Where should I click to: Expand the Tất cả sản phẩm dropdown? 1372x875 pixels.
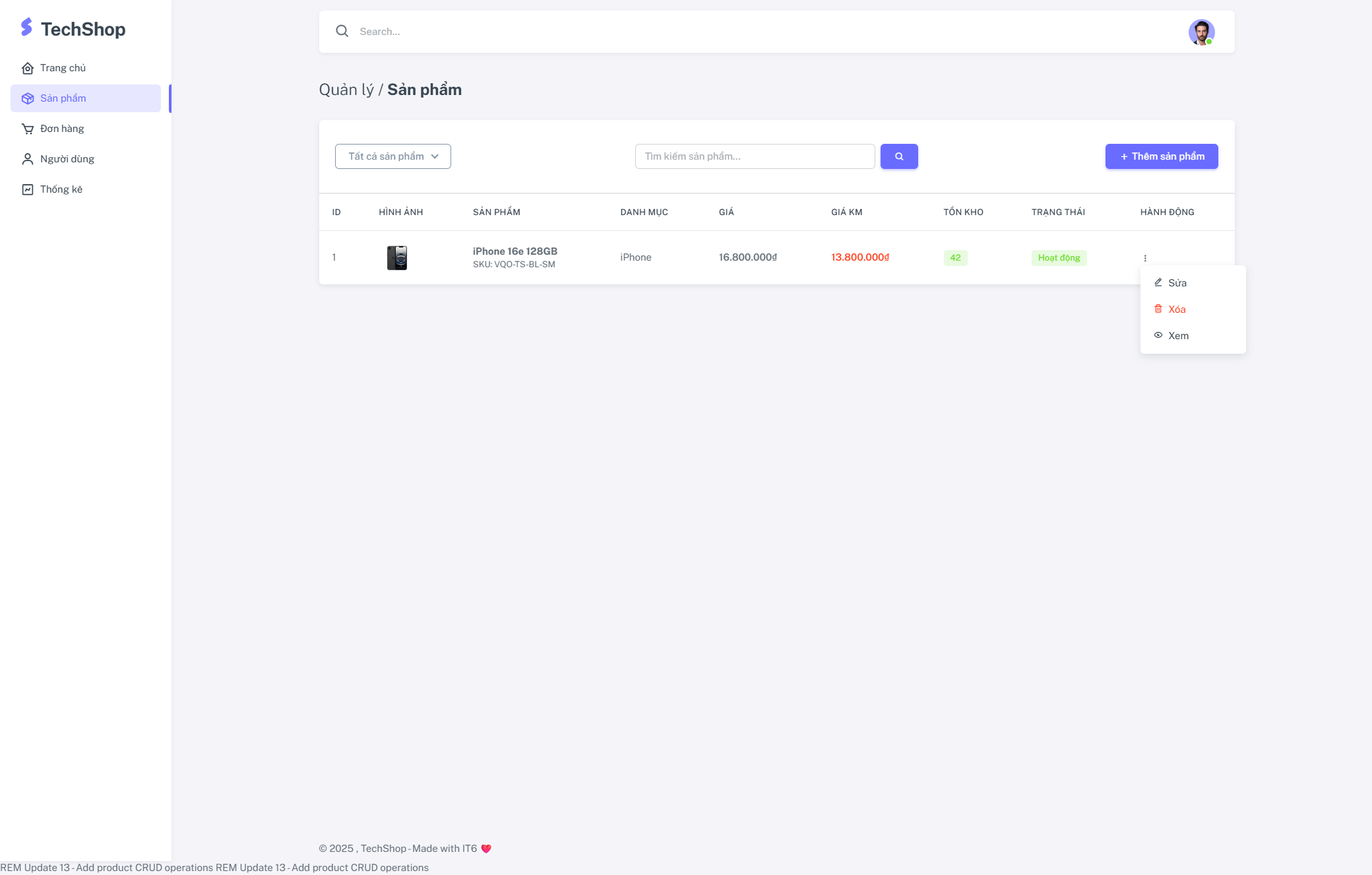[x=392, y=156]
